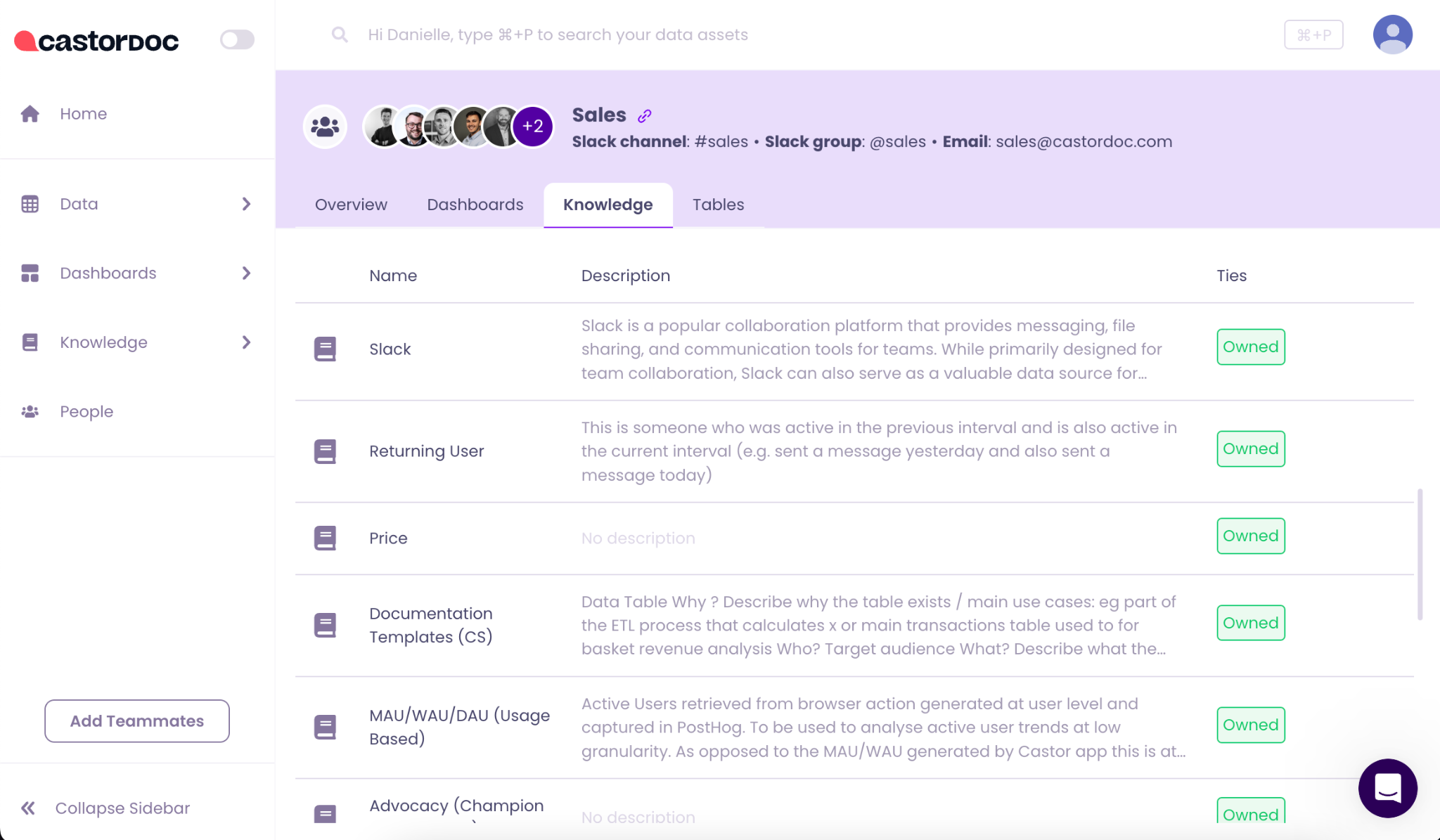Expand the Dashboards sidebar section
Viewport: 1440px width, 840px height.
246,273
